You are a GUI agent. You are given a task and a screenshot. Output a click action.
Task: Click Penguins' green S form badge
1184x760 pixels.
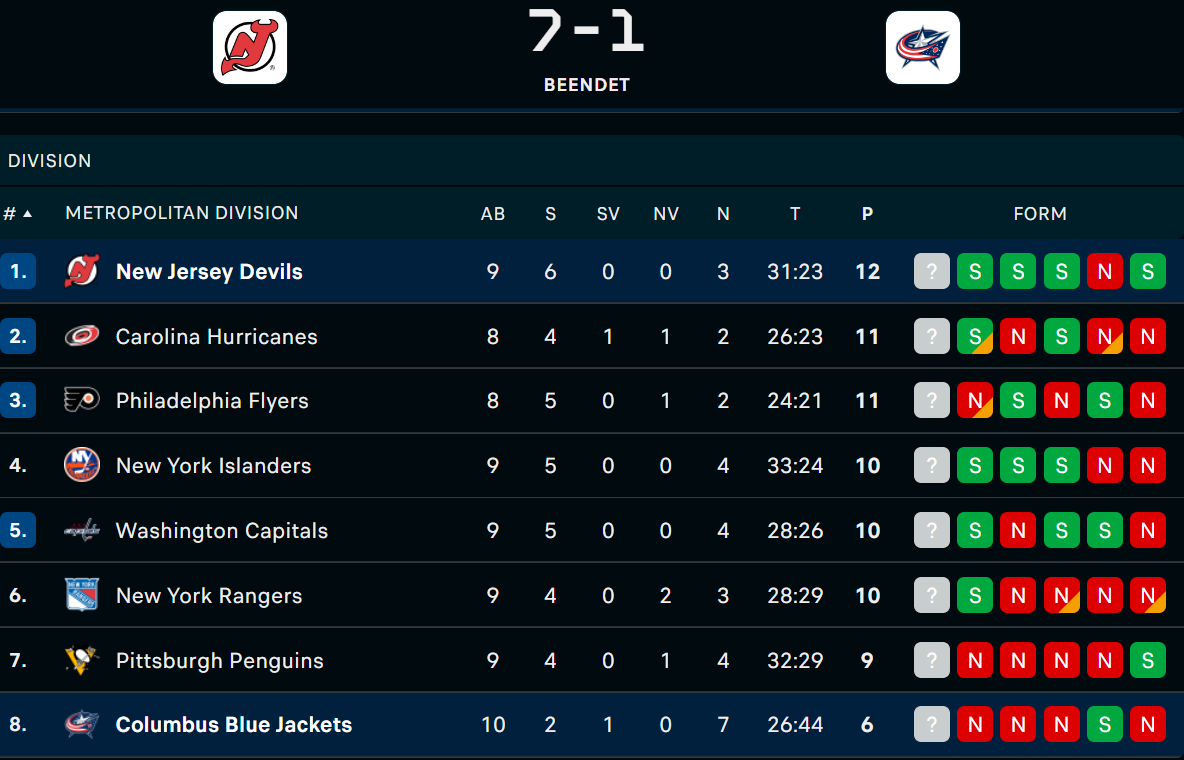(1148, 660)
